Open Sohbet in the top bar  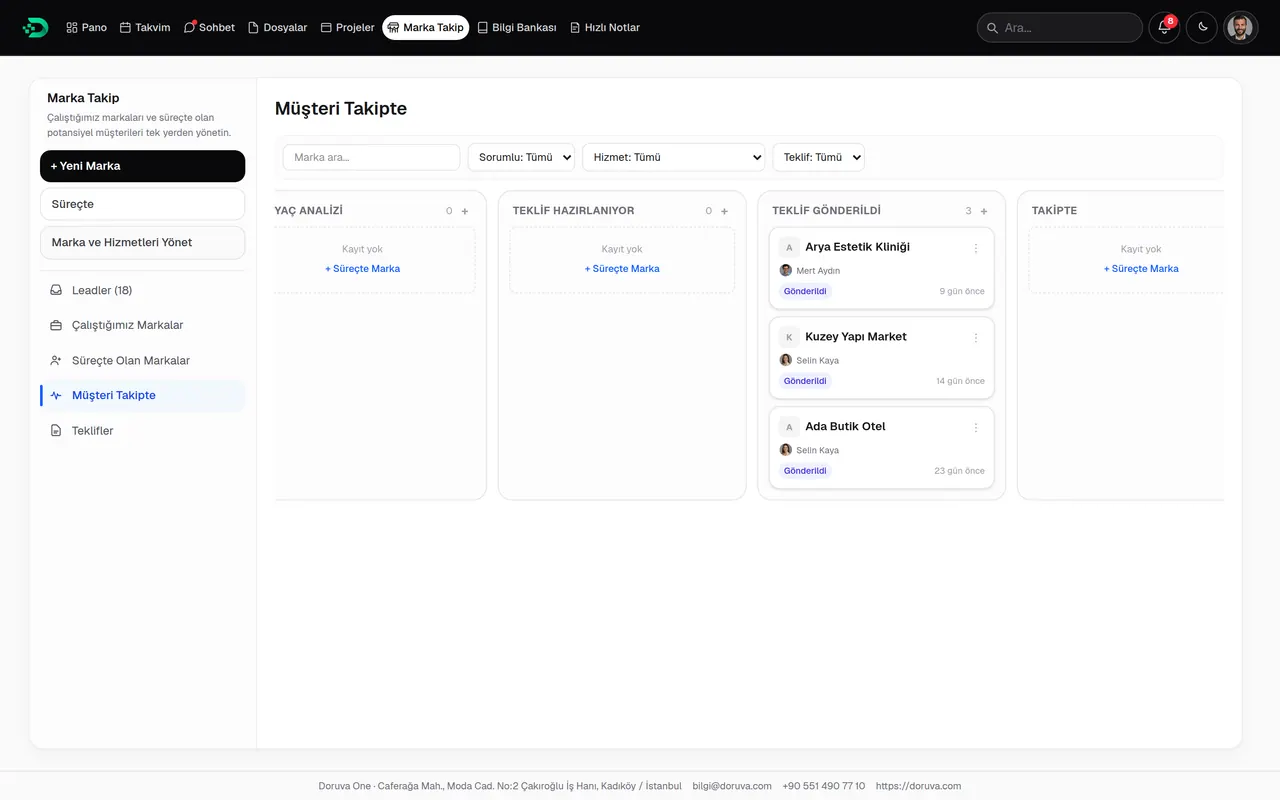tap(209, 28)
